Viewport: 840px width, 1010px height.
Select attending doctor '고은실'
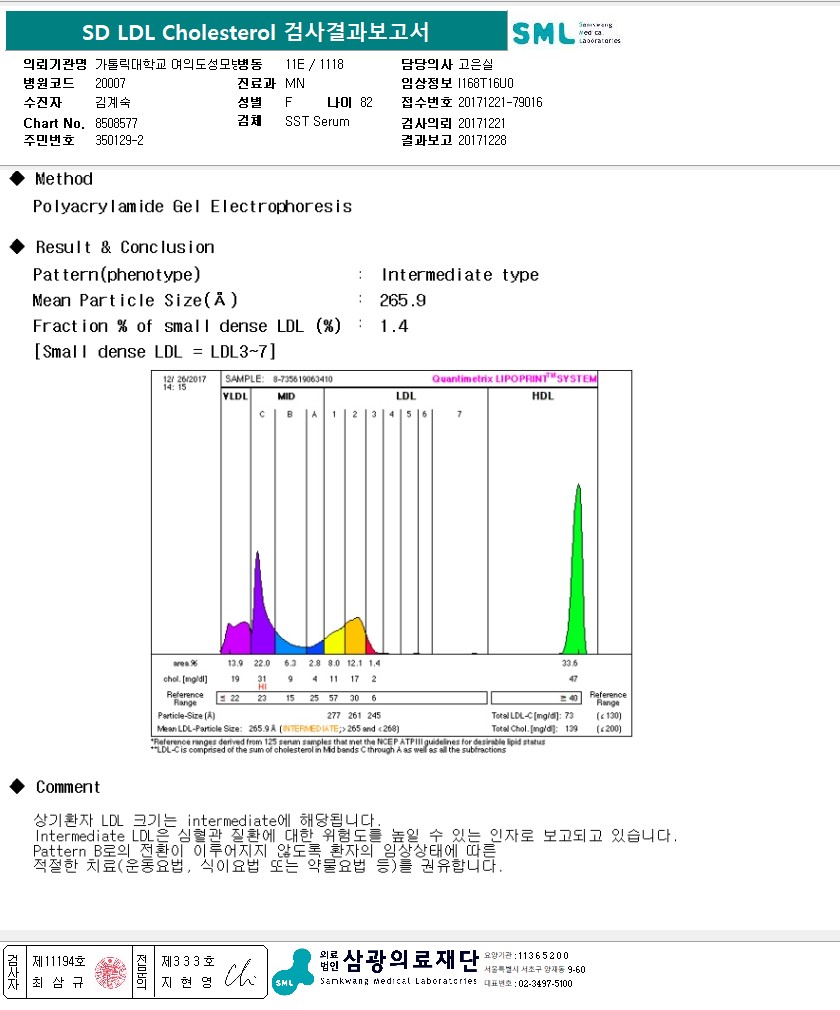[475, 64]
